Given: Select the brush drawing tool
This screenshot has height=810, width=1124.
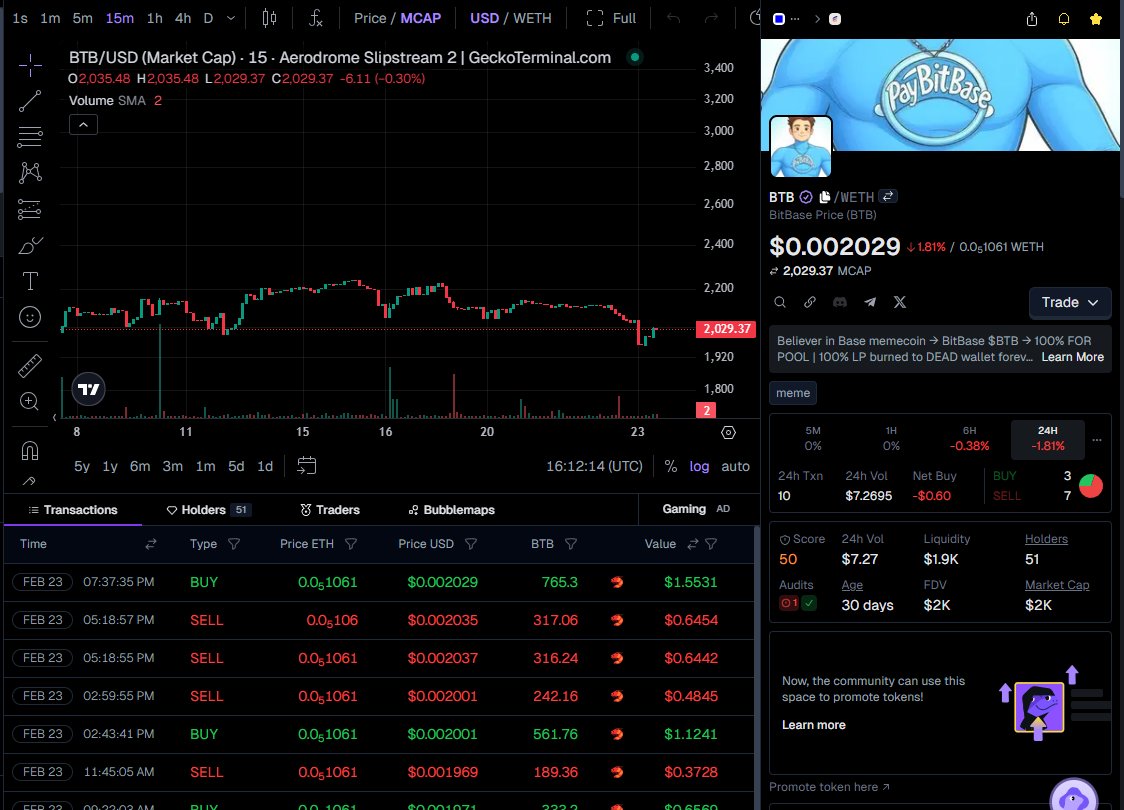Looking at the screenshot, I should point(29,245).
